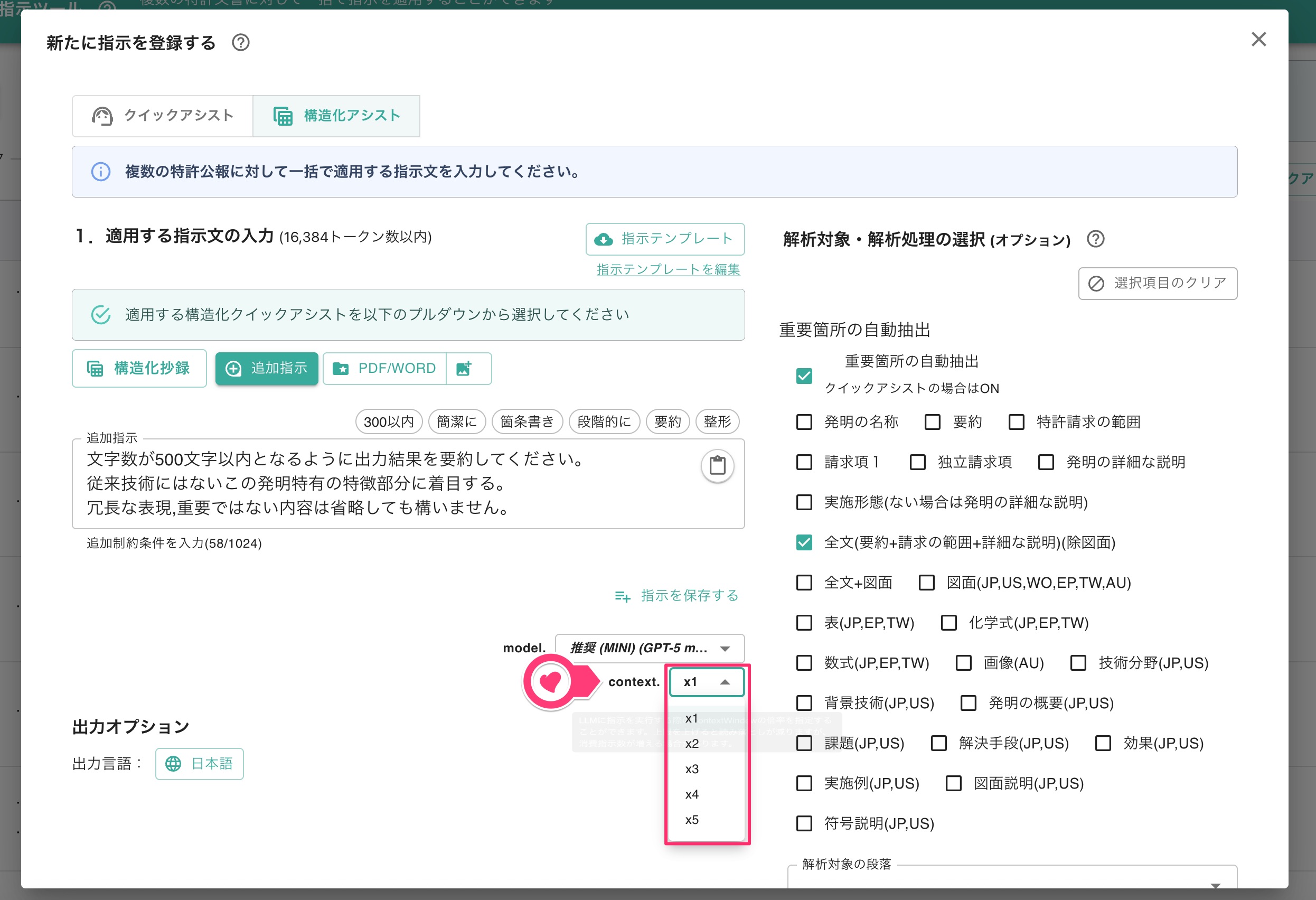Select x5 in the context list
Viewport: 1316px width, 900px height.
point(707,820)
